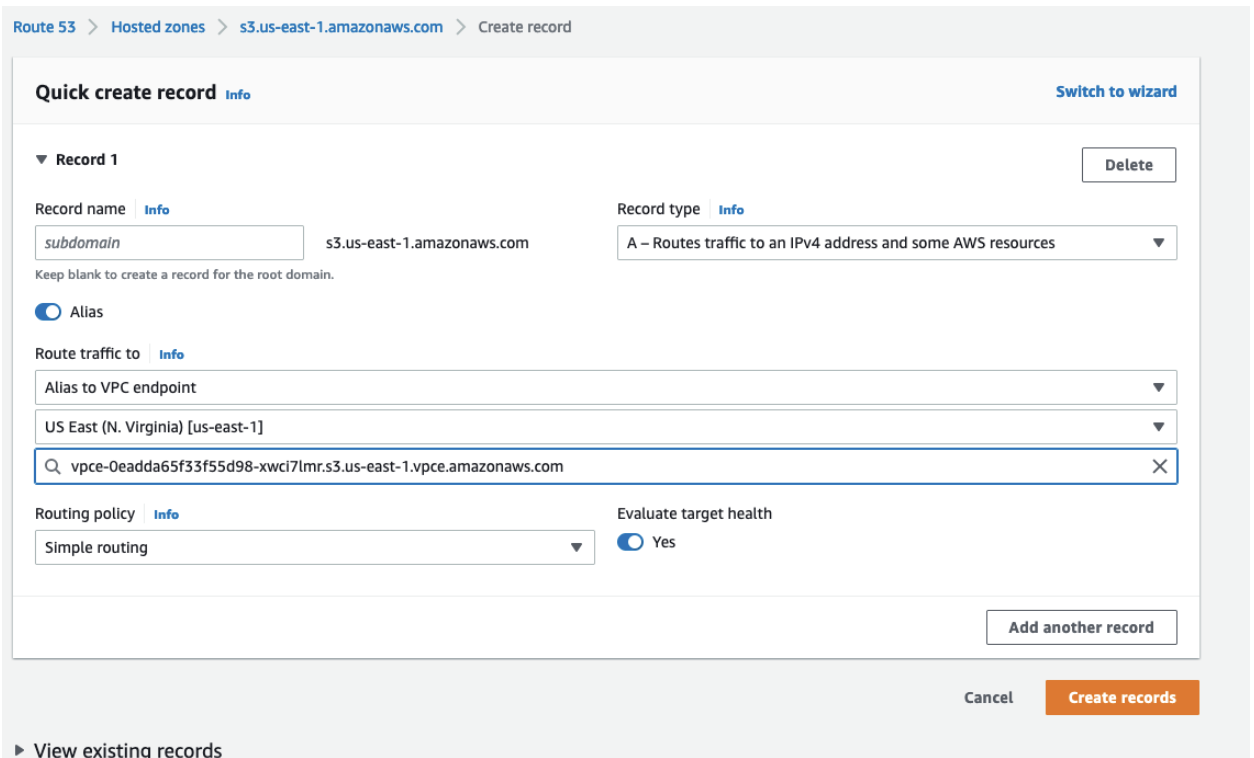1254x758 pixels.
Task: Disable the Alias toggle
Action: click(x=48, y=312)
